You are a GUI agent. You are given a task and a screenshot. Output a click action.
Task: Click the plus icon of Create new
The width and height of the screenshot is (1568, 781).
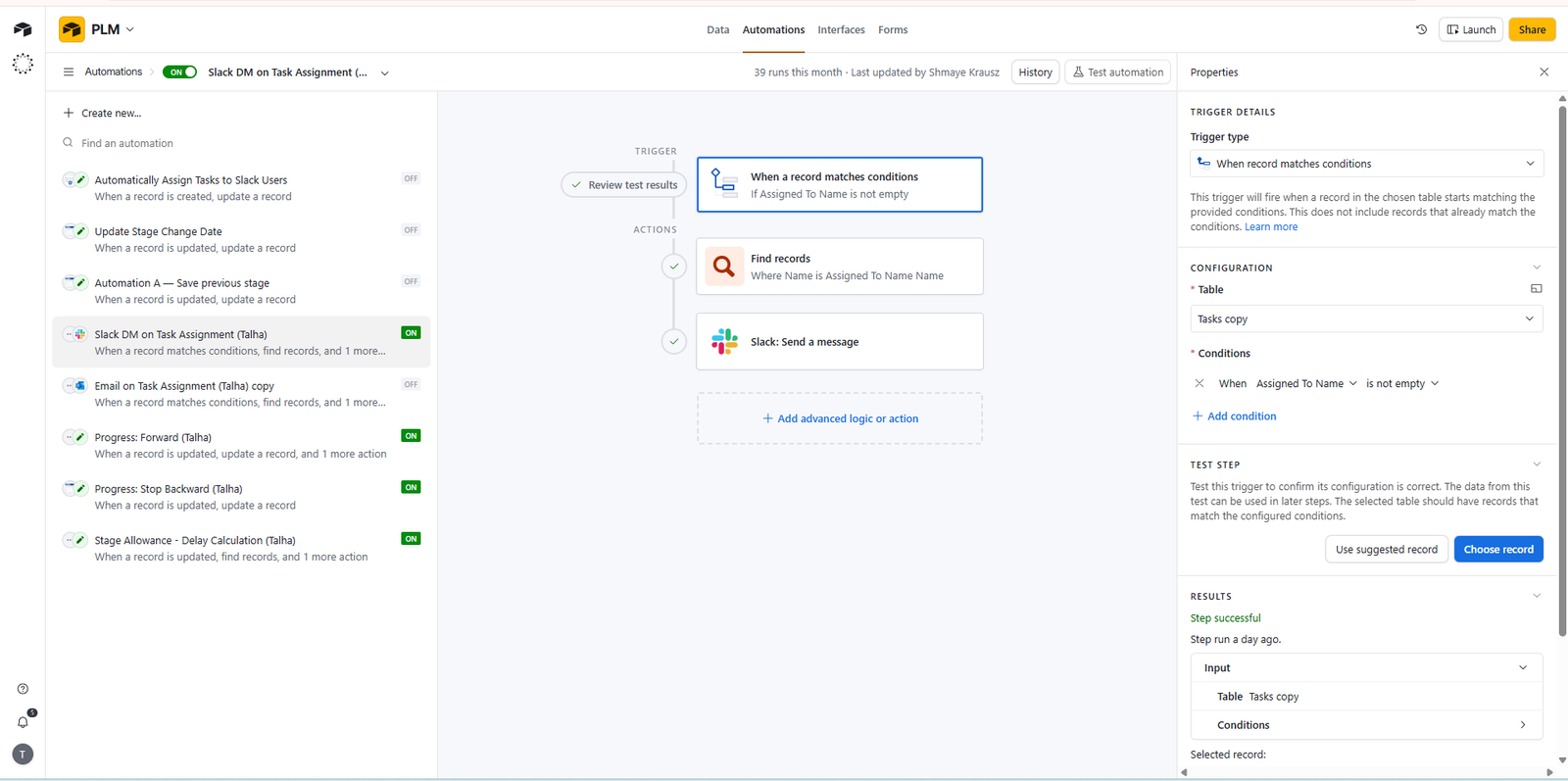tap(69, 113)
